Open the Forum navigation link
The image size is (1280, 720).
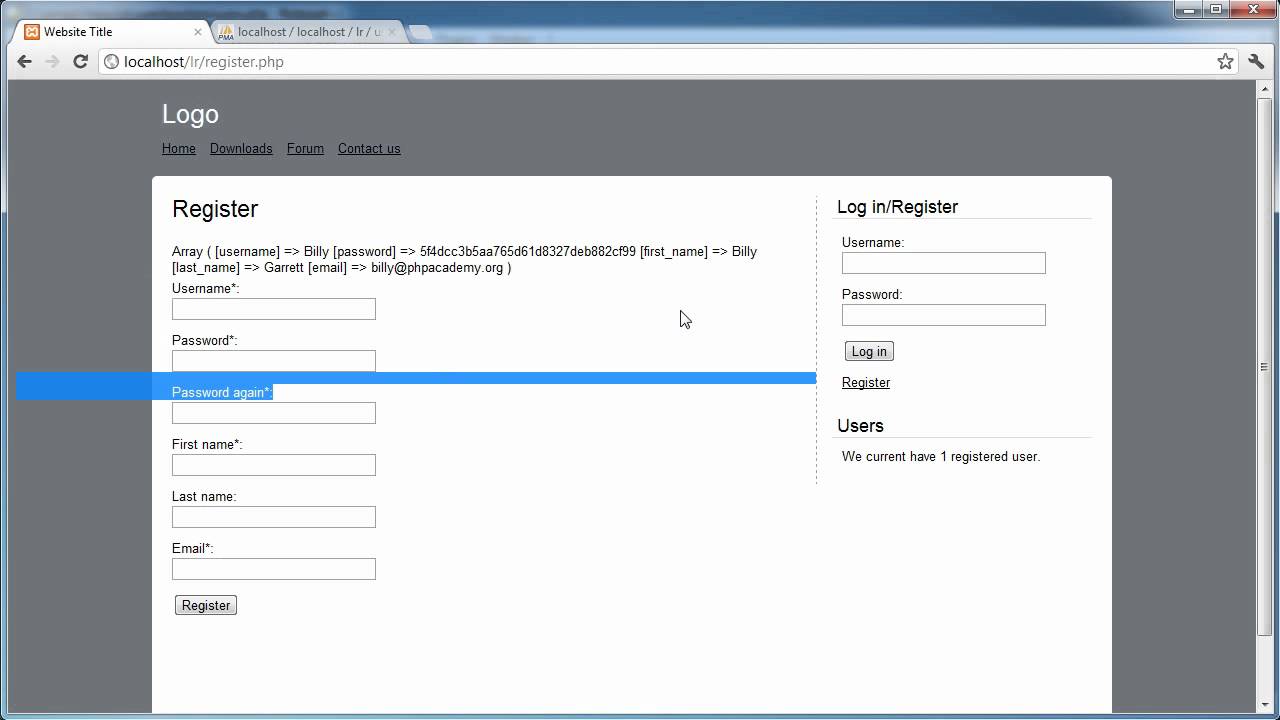(305, 149)
